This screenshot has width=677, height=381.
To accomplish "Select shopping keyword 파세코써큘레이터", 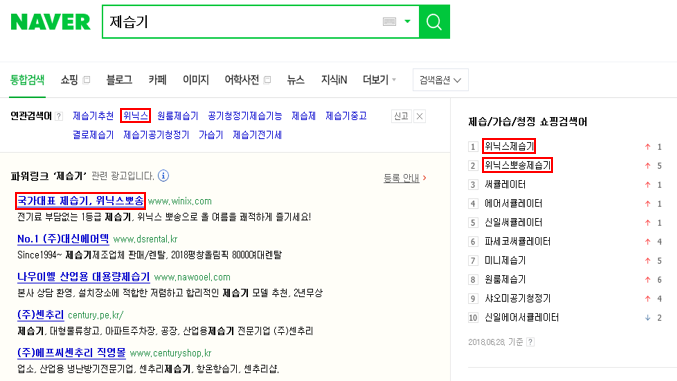I will (517, 241).
